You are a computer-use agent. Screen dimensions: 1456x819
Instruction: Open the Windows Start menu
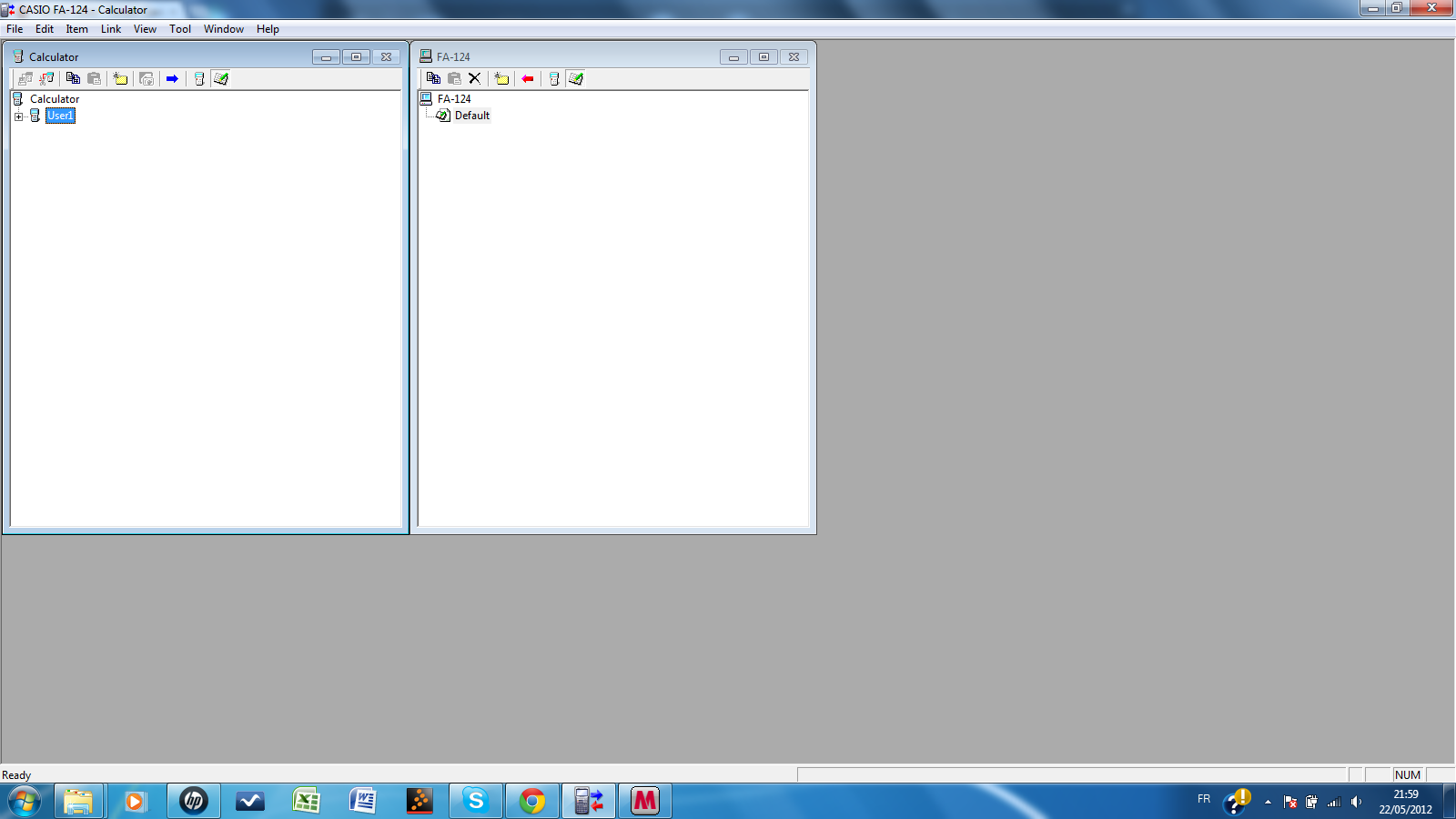click(x=25, y=802)
